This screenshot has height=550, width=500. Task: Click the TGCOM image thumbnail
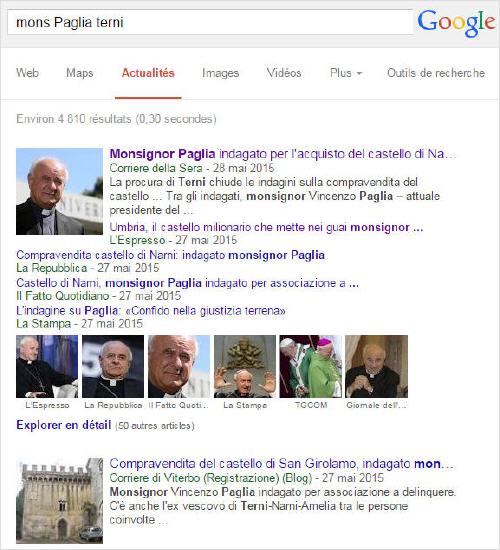(311, 366)
